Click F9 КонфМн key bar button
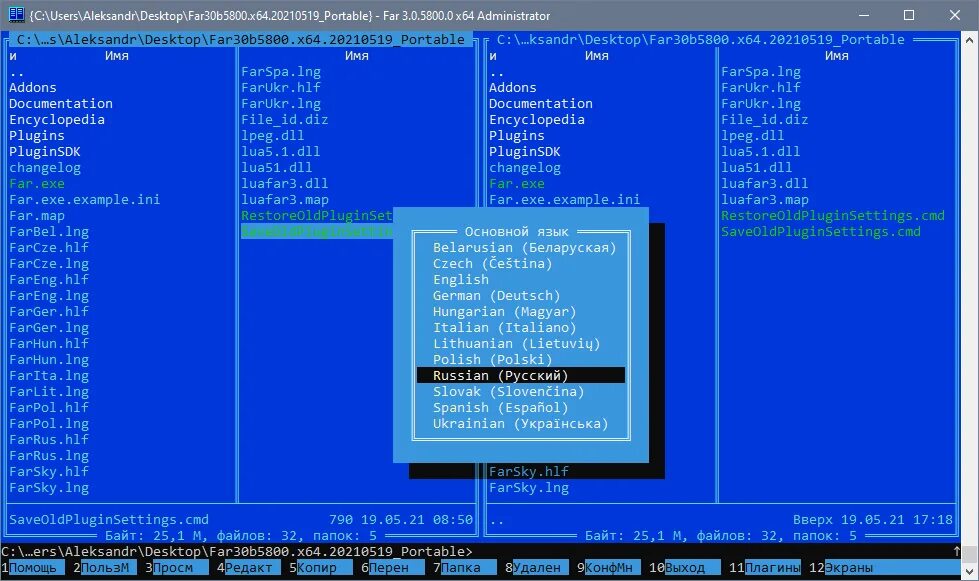The width and height of the screenshot is (979, 581). 608,568
